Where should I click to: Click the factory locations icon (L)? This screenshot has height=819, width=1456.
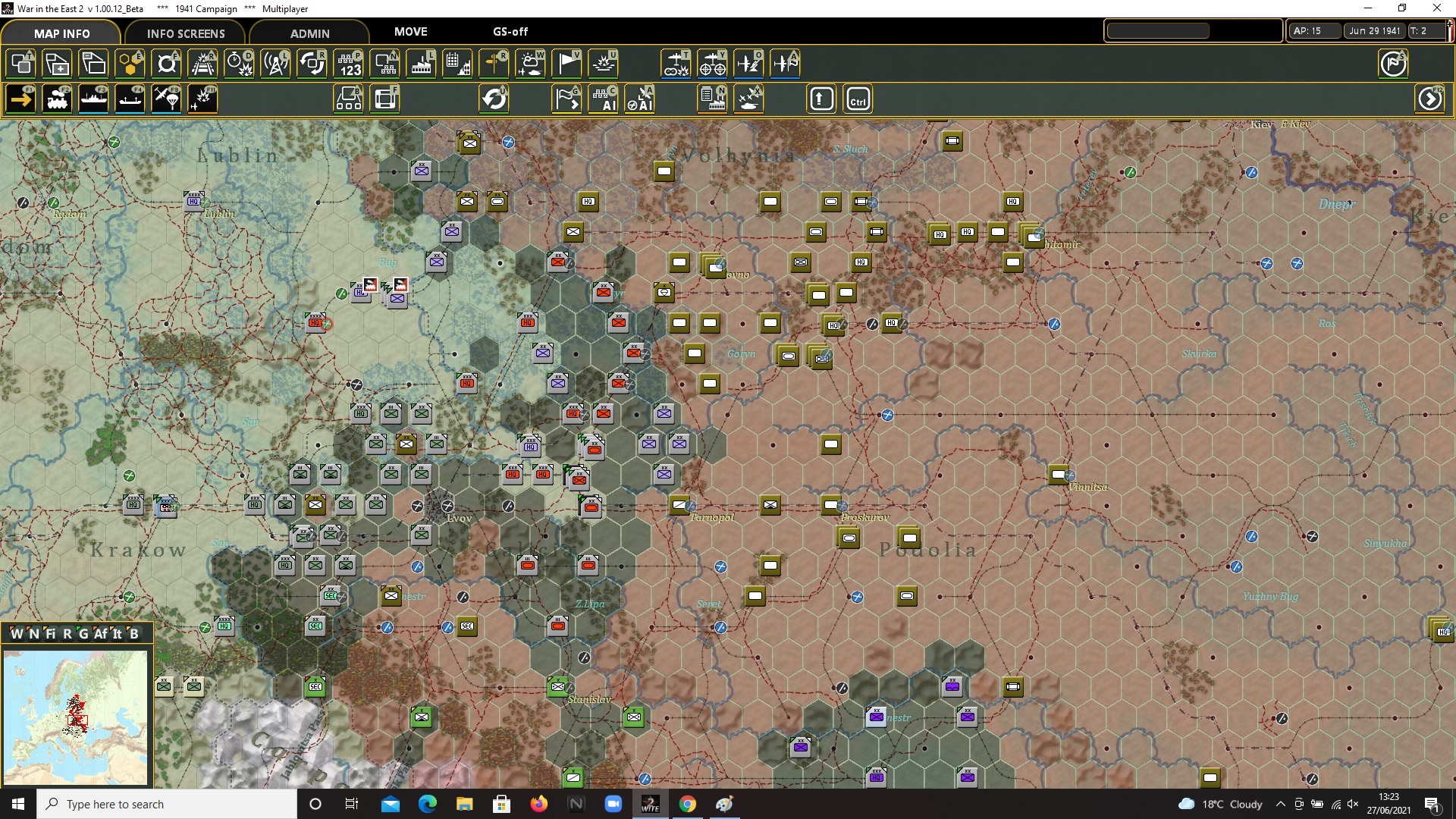click(x=421, y=63)
